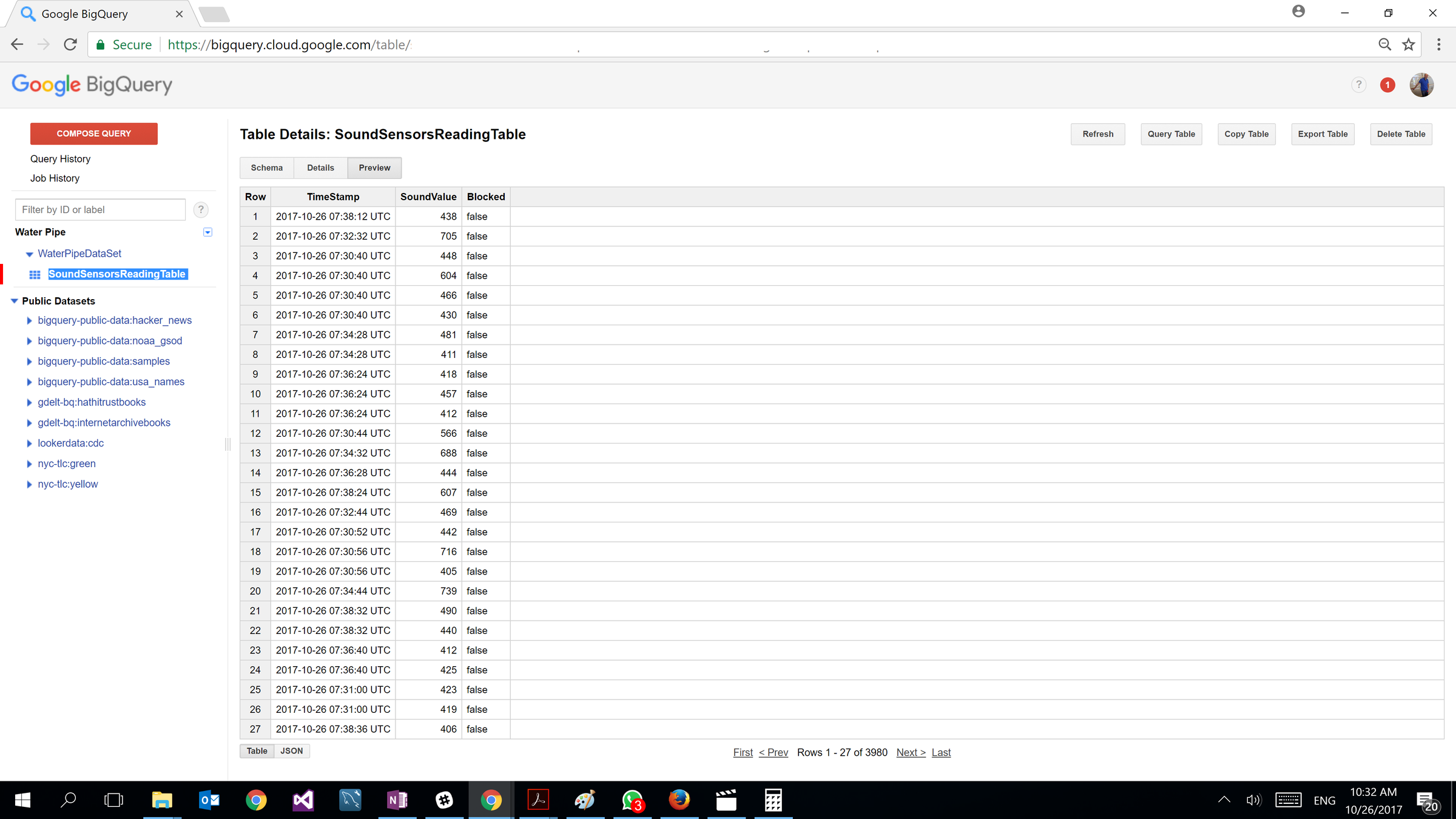
Task: Open the account profile avatar
Action: click(x=1421, y=85)
